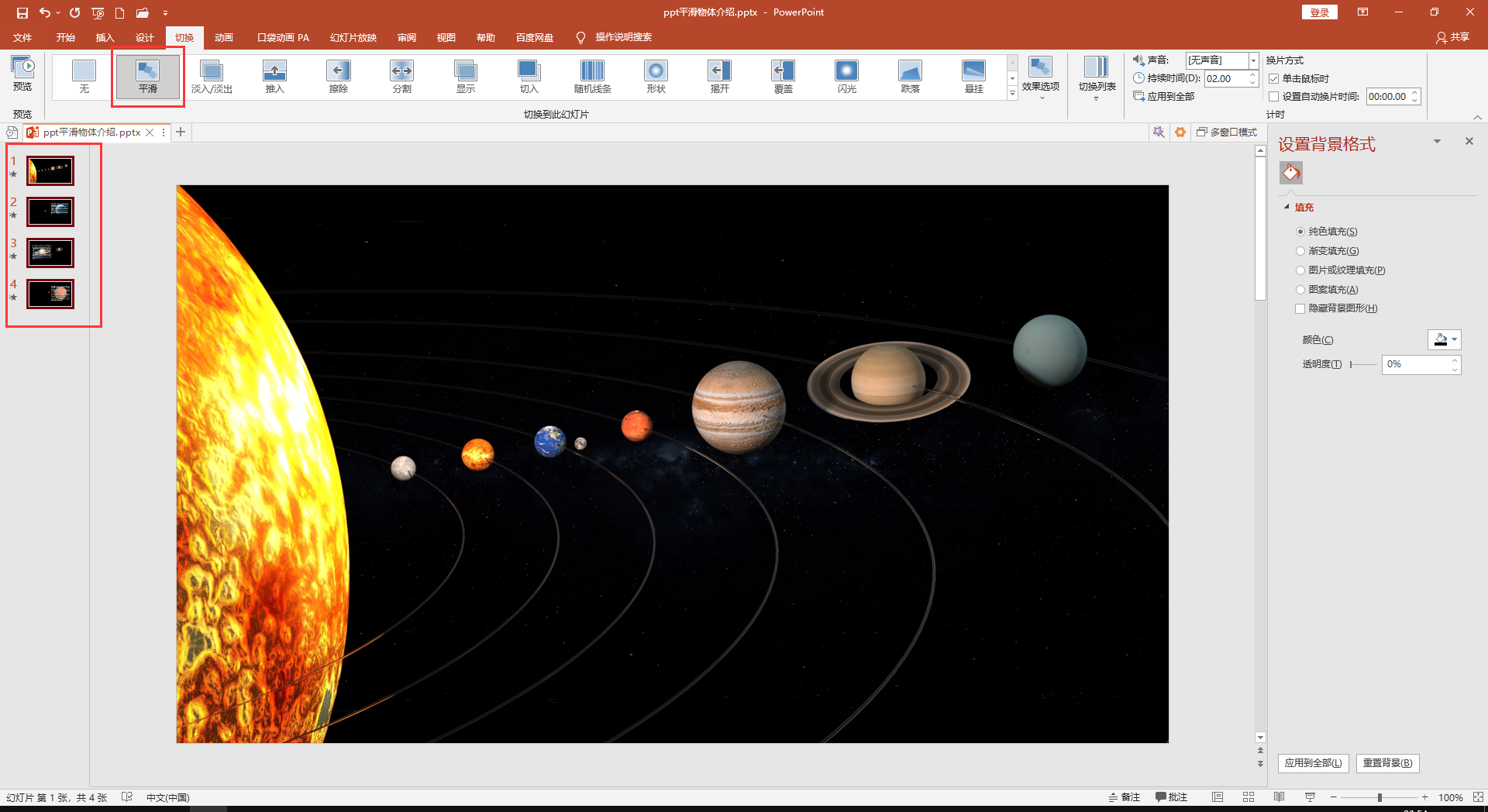The height and width of the screenshot is (812, 1488).
Task: Click the Undo arrow icon
Action: [x=45, y=12]
